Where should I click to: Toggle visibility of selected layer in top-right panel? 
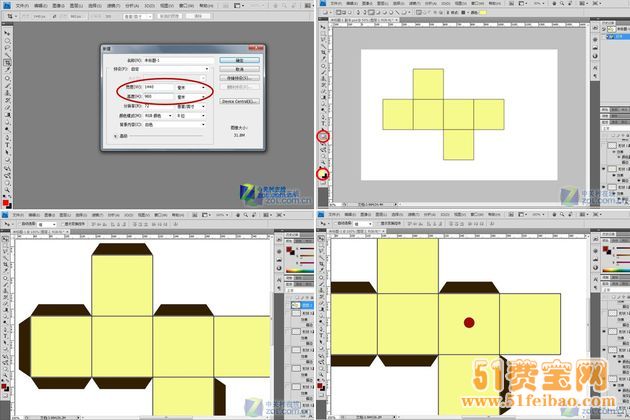(602, 38)
